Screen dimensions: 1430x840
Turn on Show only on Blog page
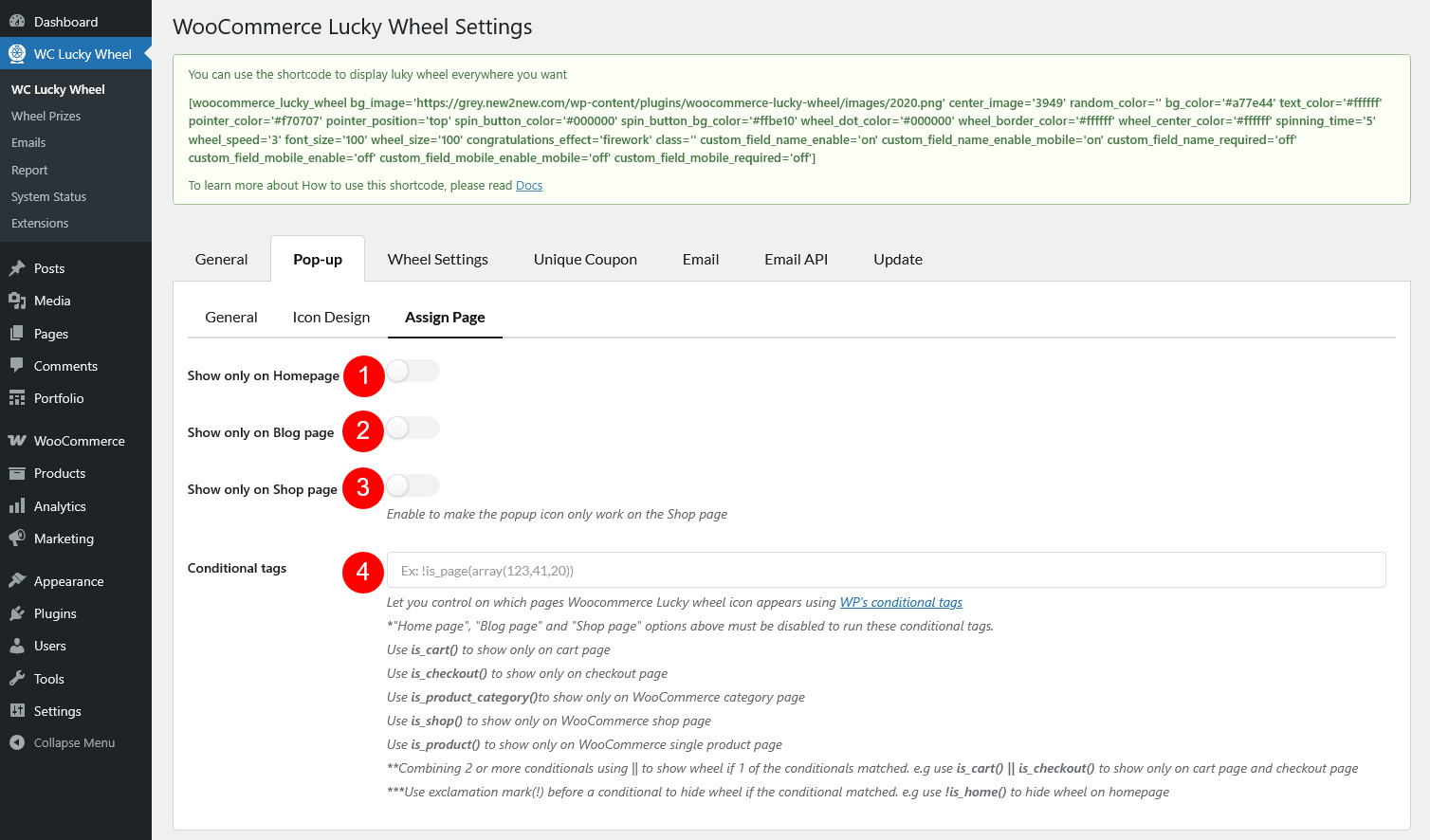(412, 429)
